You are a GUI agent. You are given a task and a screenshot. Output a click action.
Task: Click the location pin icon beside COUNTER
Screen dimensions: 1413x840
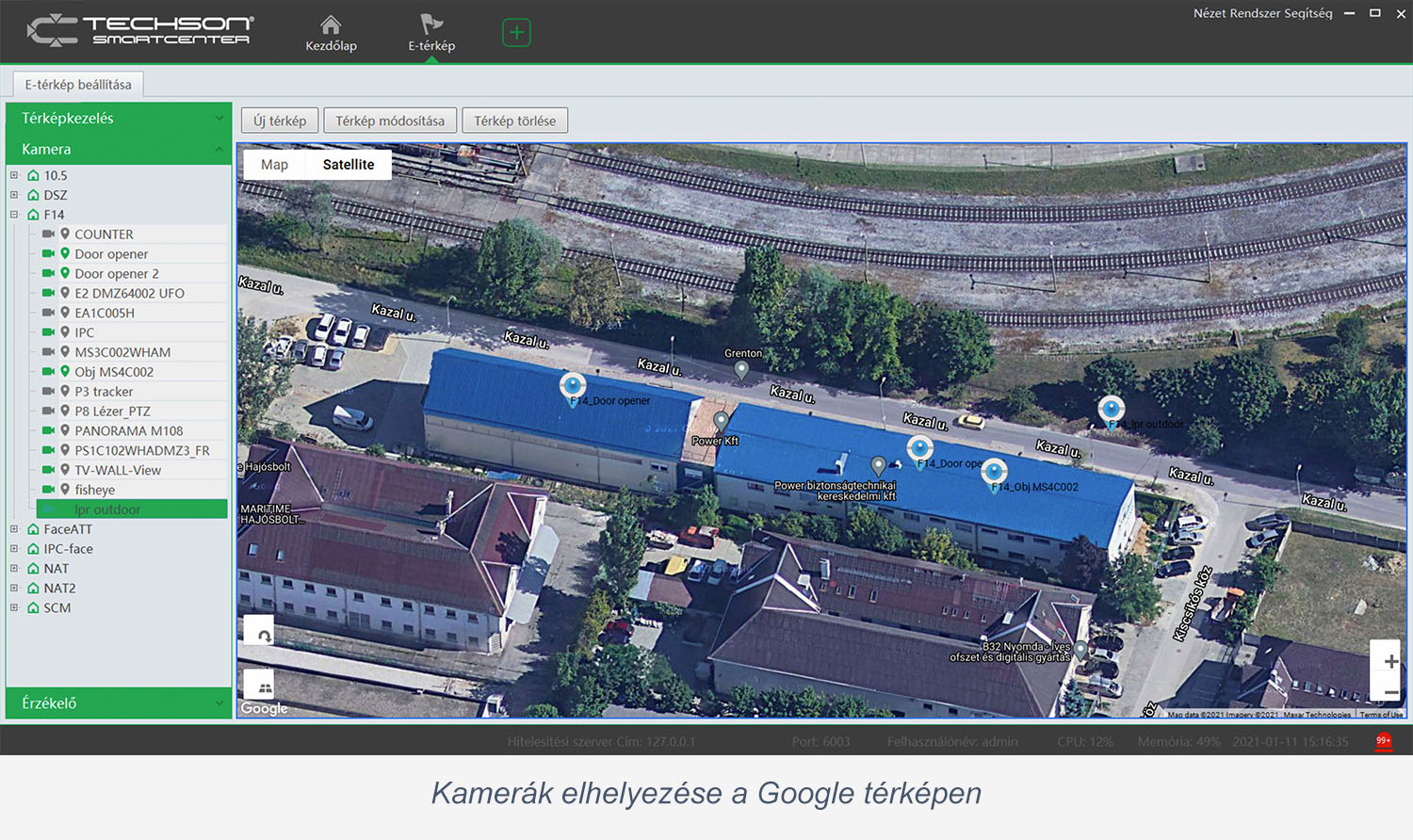pyautogui.click(x=64, y=234)
